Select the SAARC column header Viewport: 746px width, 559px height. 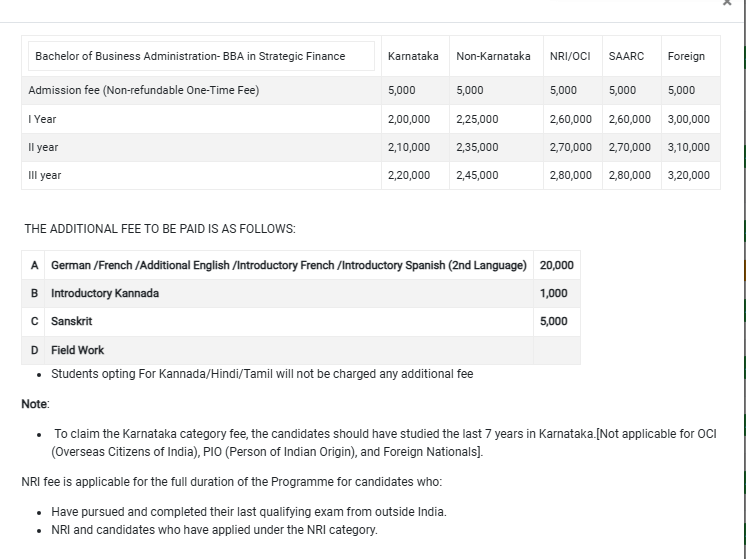[x=626, y=56]
